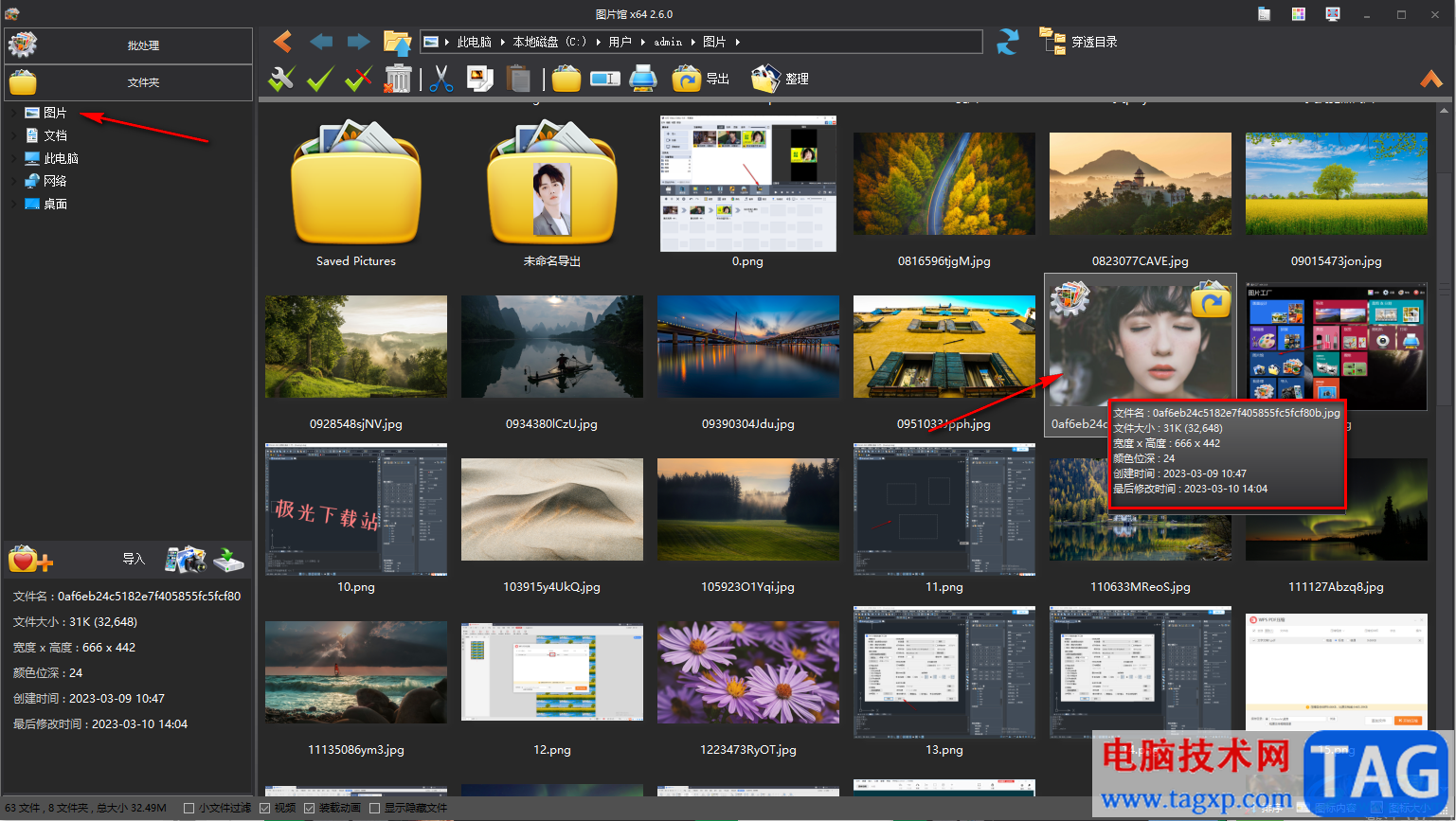
Task: Select the 0823077CAVE.jpg thumbnail
Action: coord(1141,184)
